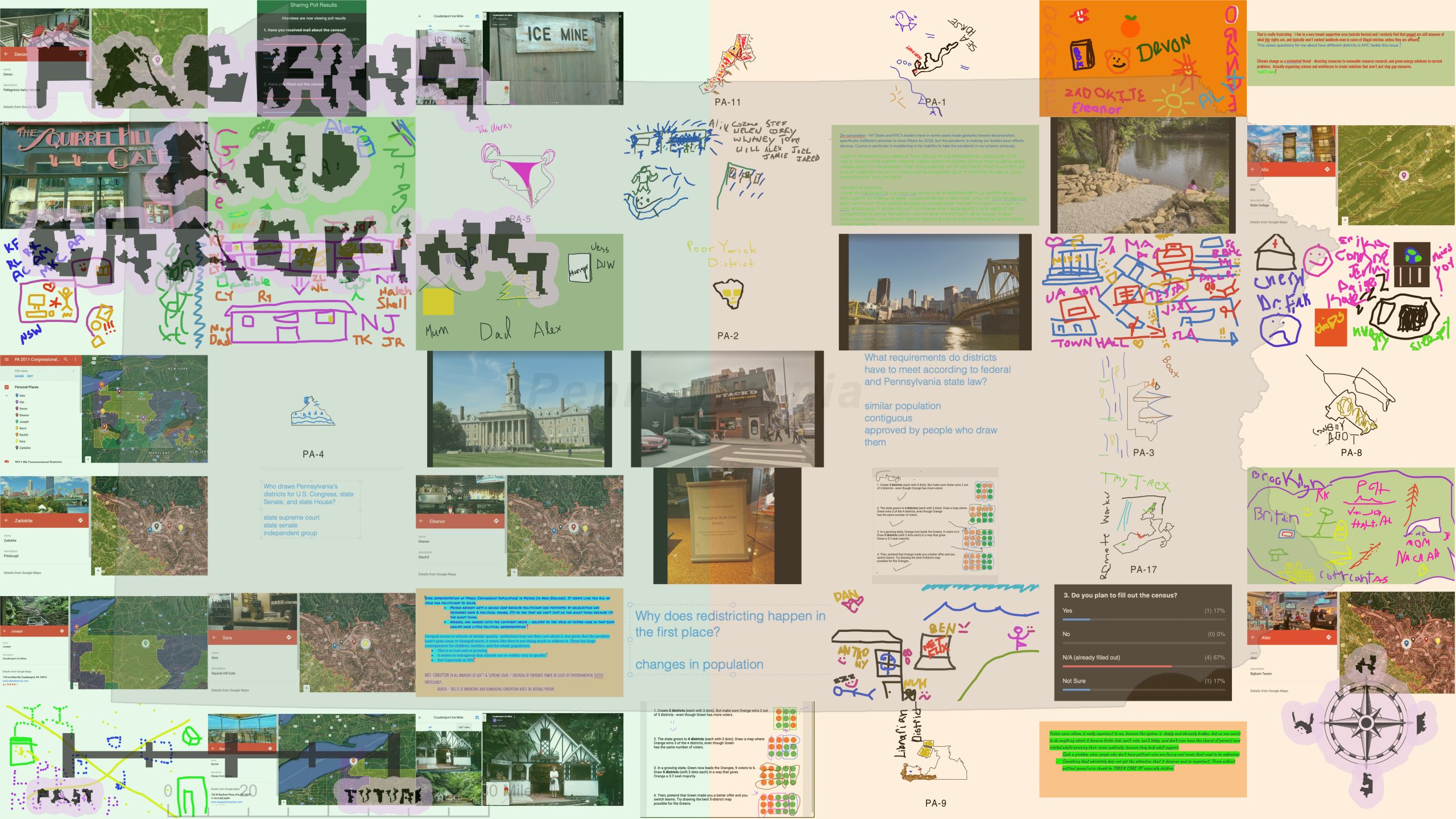Image resolution: width=1456 pixels, height=819 pixels.
Task: Get directions from the Sara card
Action: coord(289,638)
